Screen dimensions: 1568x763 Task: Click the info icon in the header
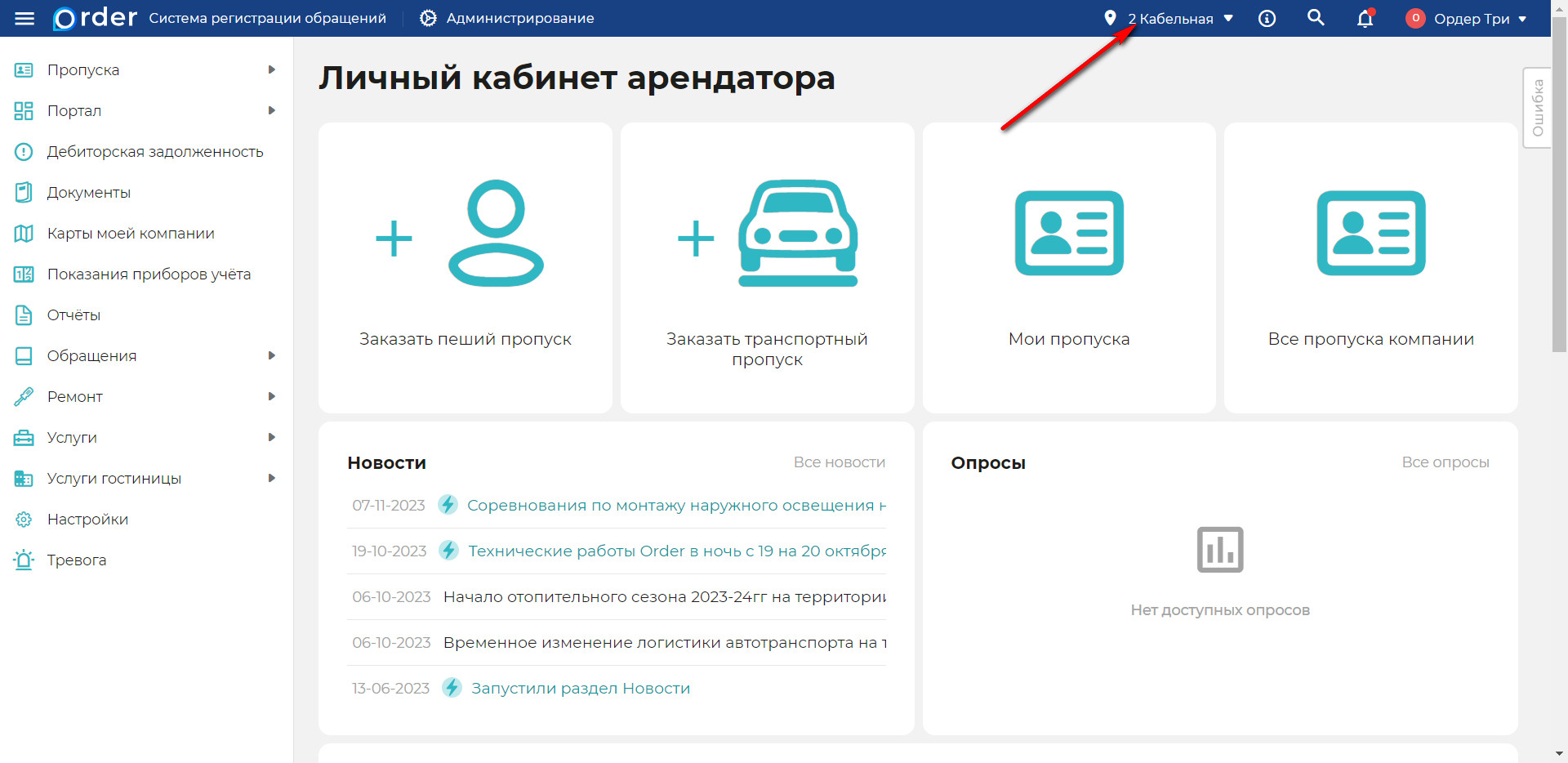pyautogui.click(x=1267, y=18)
